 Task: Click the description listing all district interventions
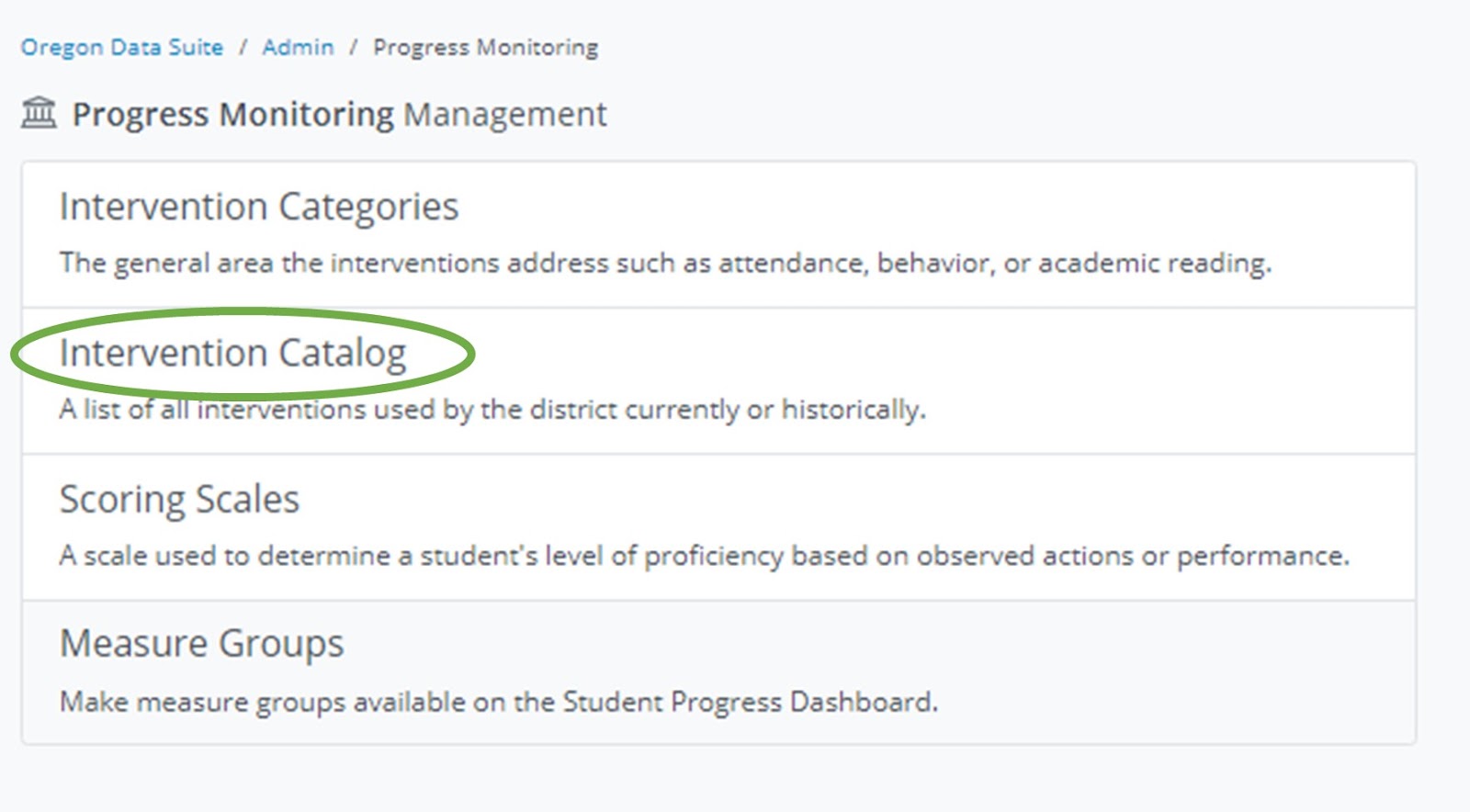tap(492, 410)
